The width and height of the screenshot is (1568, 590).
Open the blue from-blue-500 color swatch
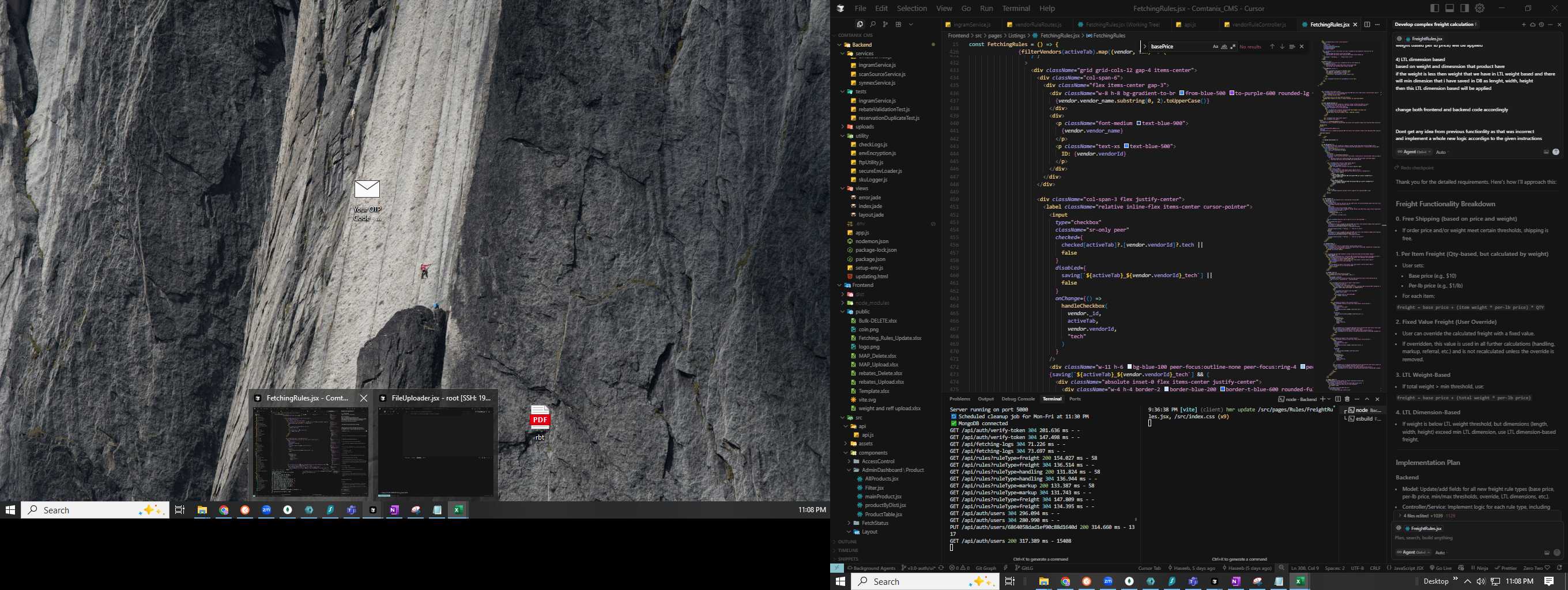1182,93
